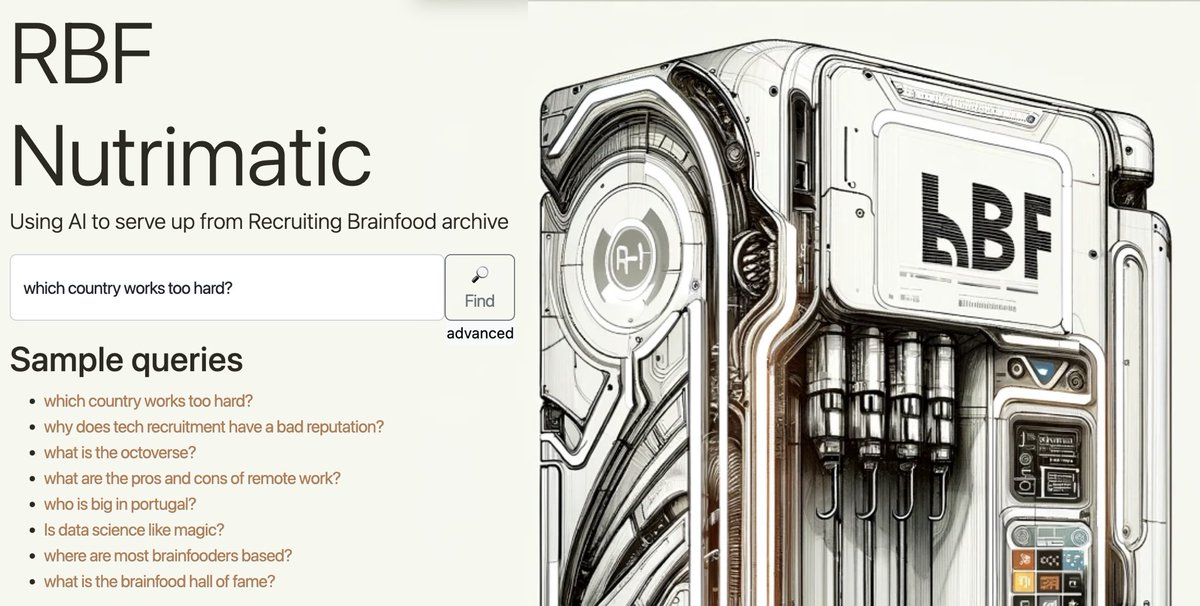Open the advanced search link
Screen dimensions: 1200x606
480,333
